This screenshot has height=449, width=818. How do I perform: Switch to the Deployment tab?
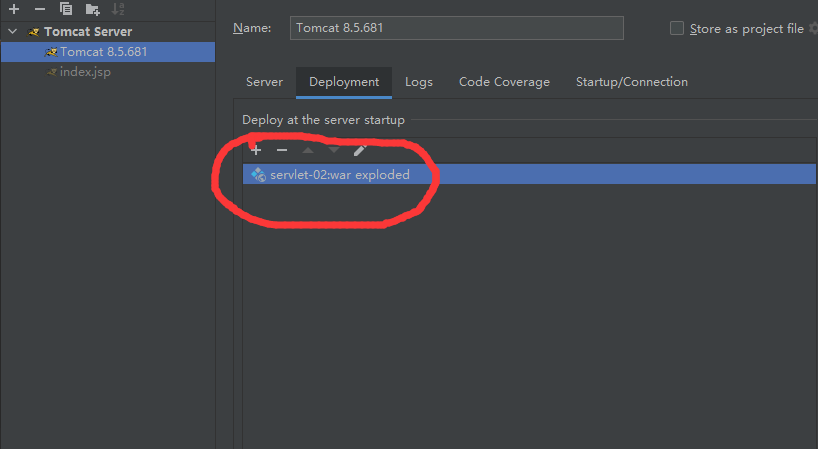click(x=344, y=82)
